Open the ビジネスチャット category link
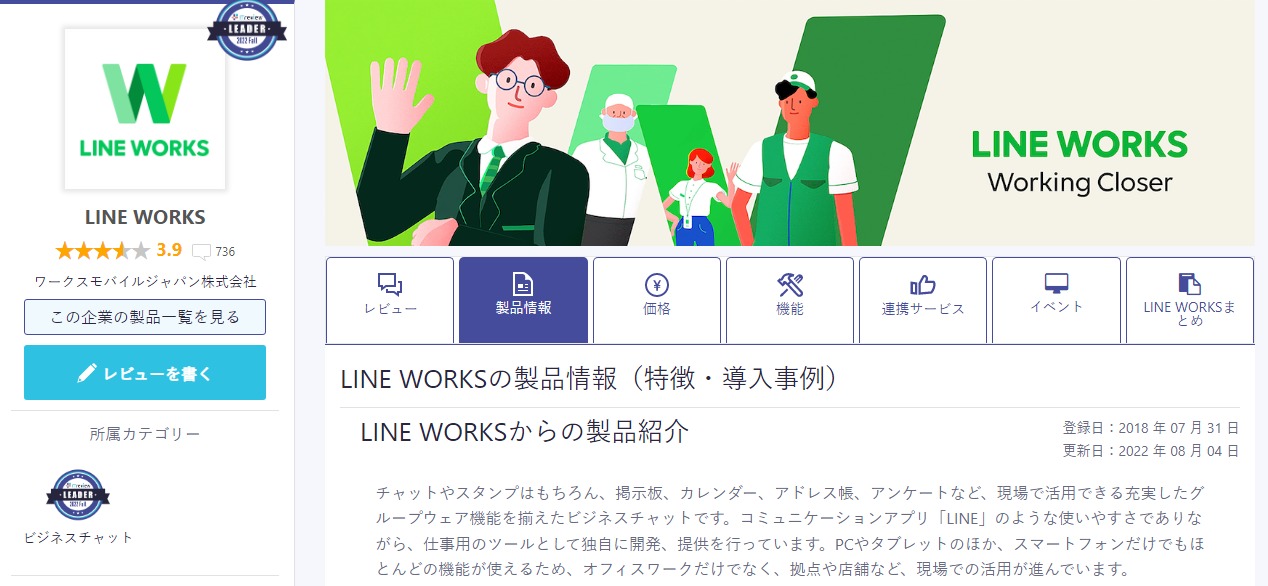The image size is (1268, 586). (78, 537)
